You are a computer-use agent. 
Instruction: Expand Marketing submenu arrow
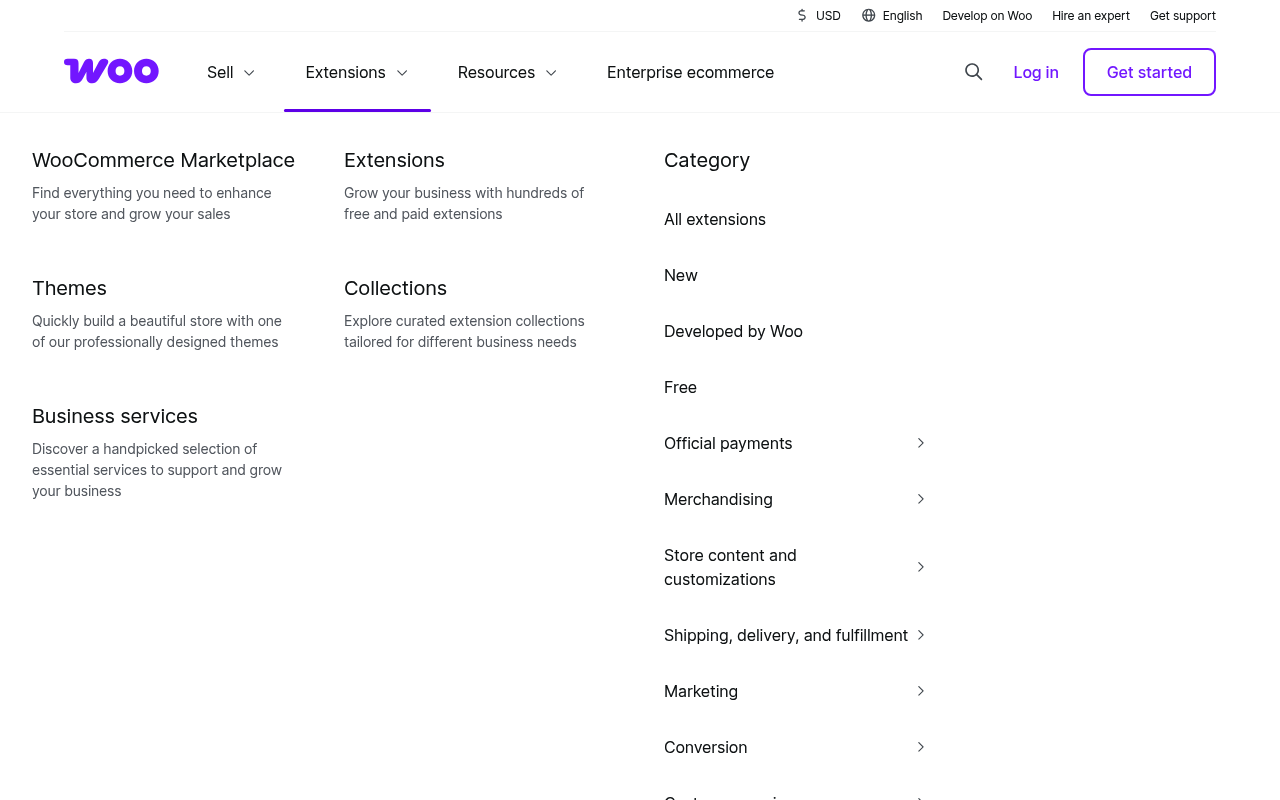(921, 691)
